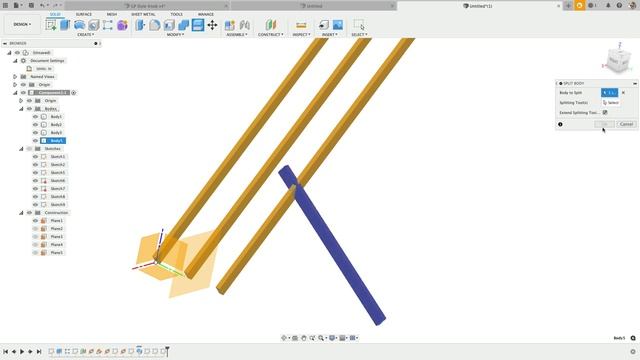Click the Fillet tool icon

tap(154, 25)
